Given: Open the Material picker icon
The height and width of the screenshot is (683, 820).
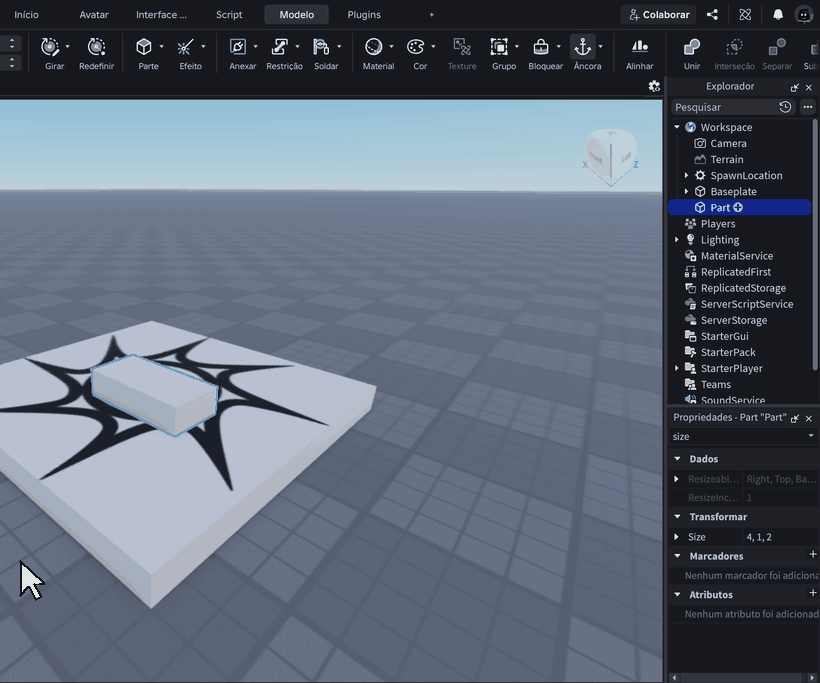Looking at the screenshot, I should pos(373,48).
